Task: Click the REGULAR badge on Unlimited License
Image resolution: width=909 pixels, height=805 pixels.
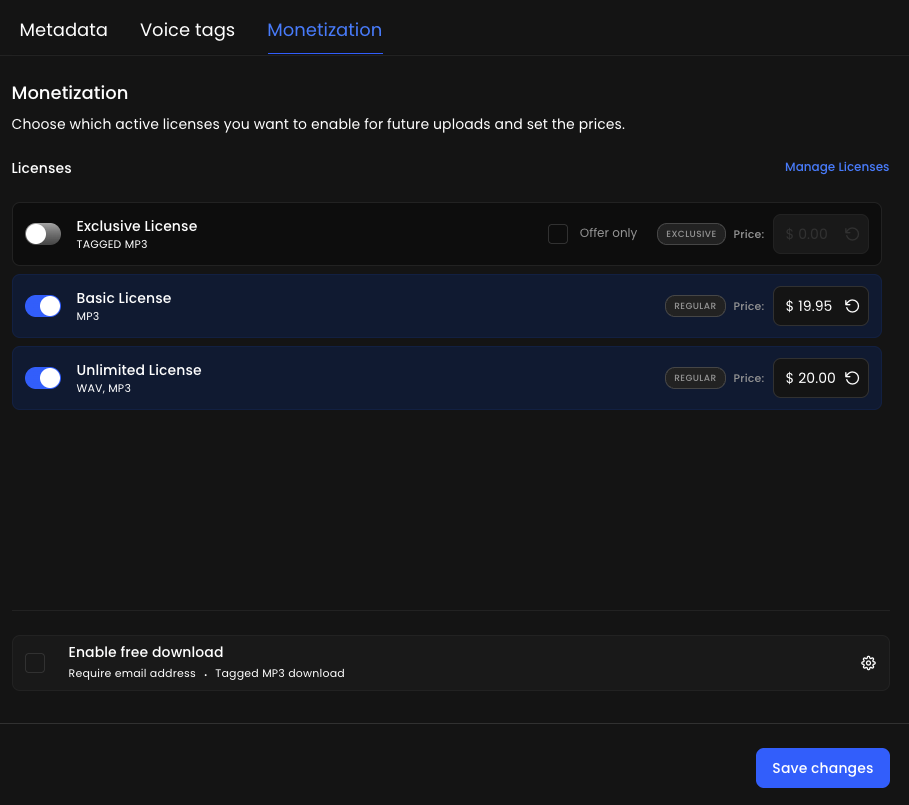Action: (x=695, y=378)
